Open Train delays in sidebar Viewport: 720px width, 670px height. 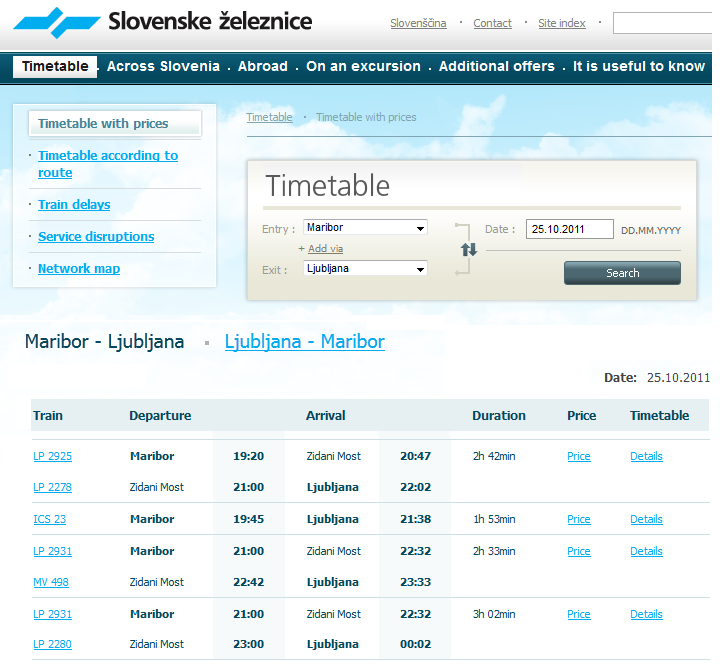[x=74, y=205]
